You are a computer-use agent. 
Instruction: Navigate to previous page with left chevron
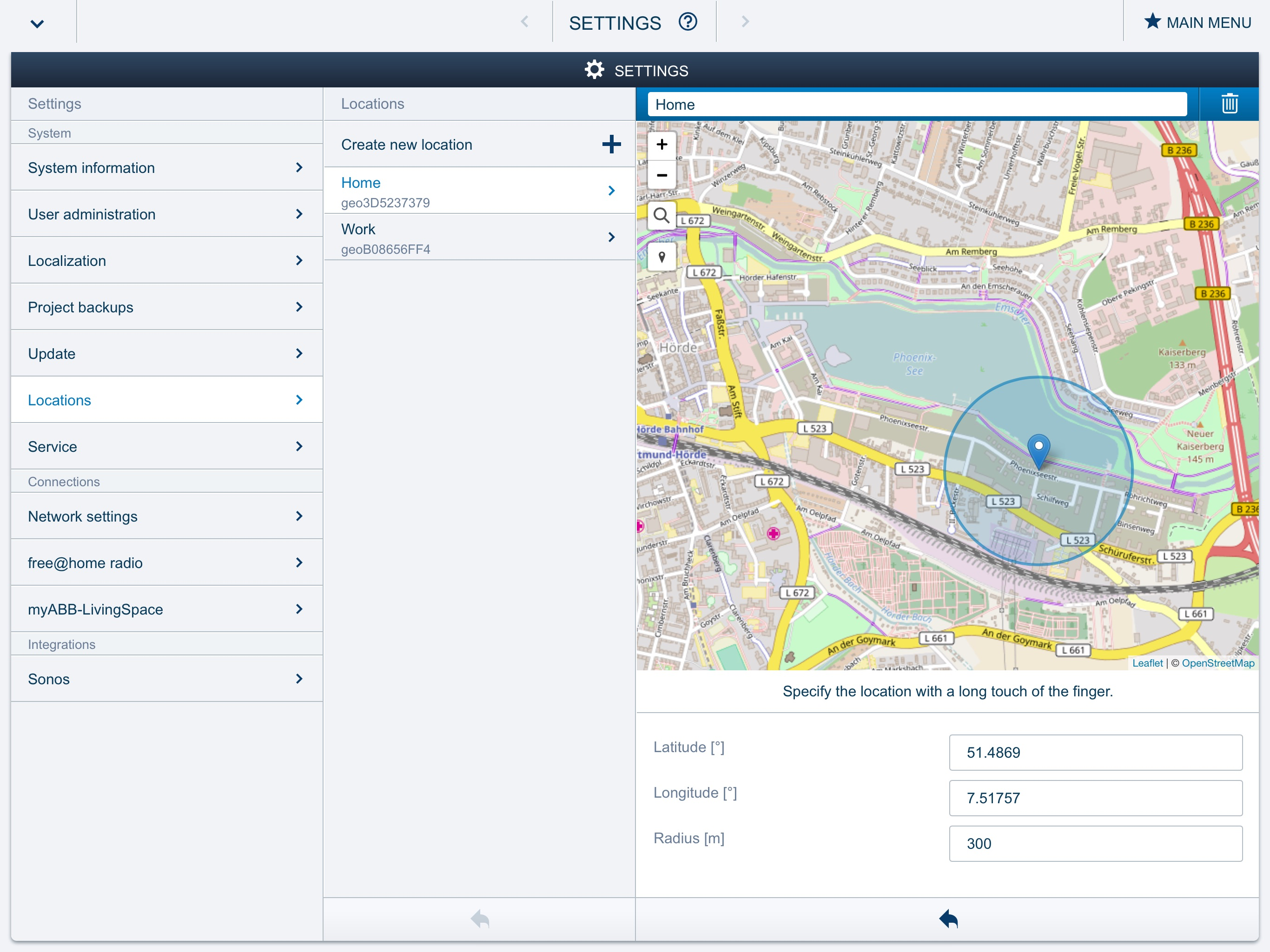click(524, 22)
